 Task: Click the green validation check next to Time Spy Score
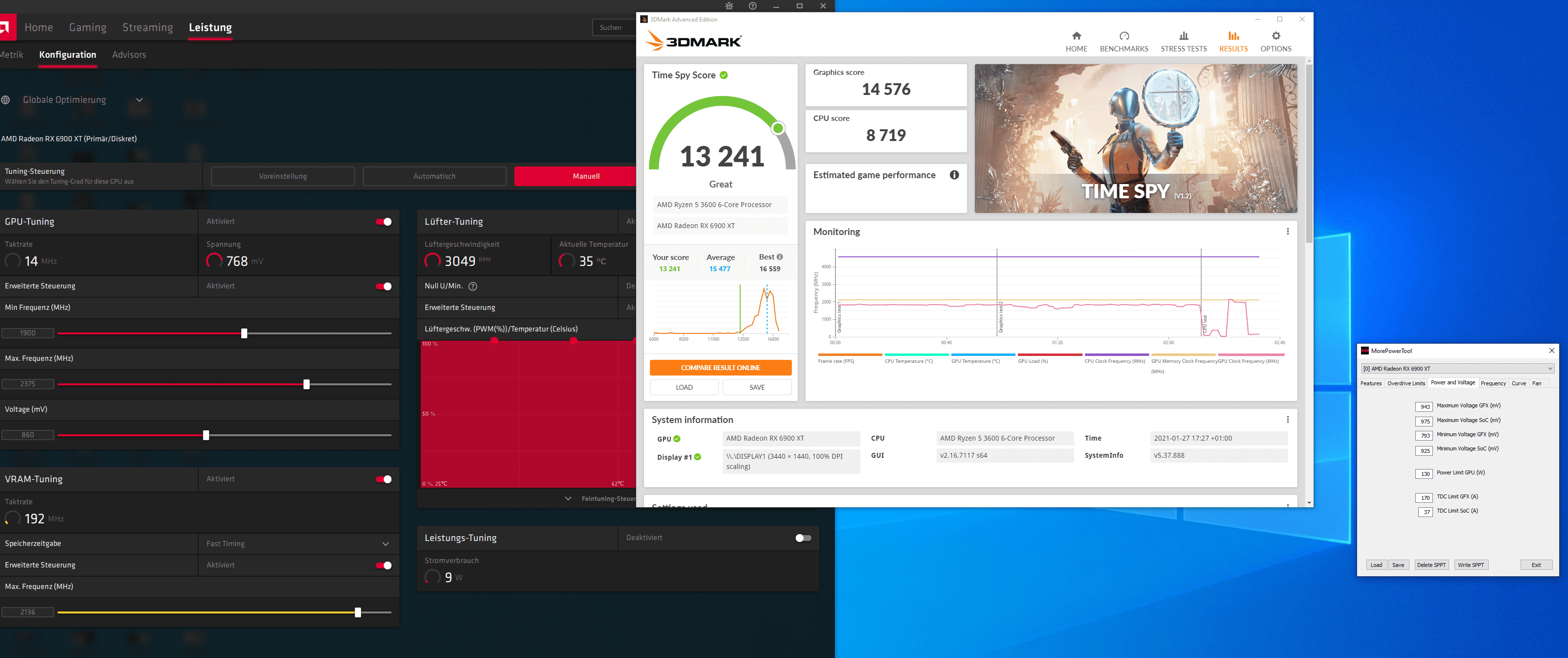tap(724, 75)
